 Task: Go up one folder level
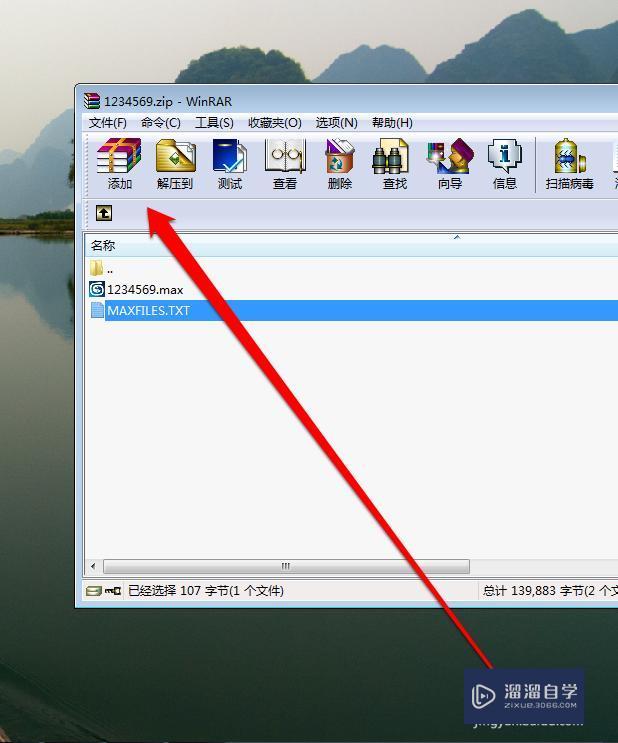[104, 213]
